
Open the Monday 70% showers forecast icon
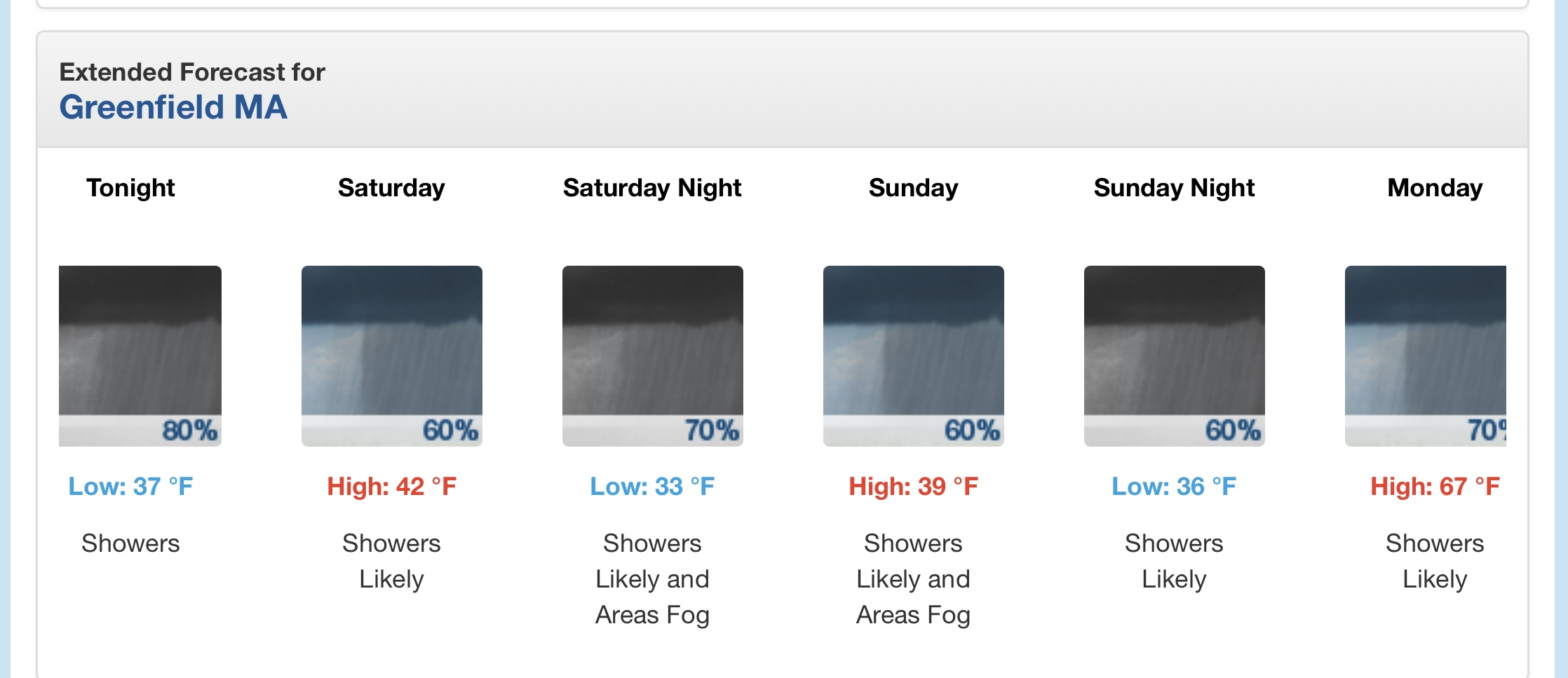click(x=1426, y=356)
